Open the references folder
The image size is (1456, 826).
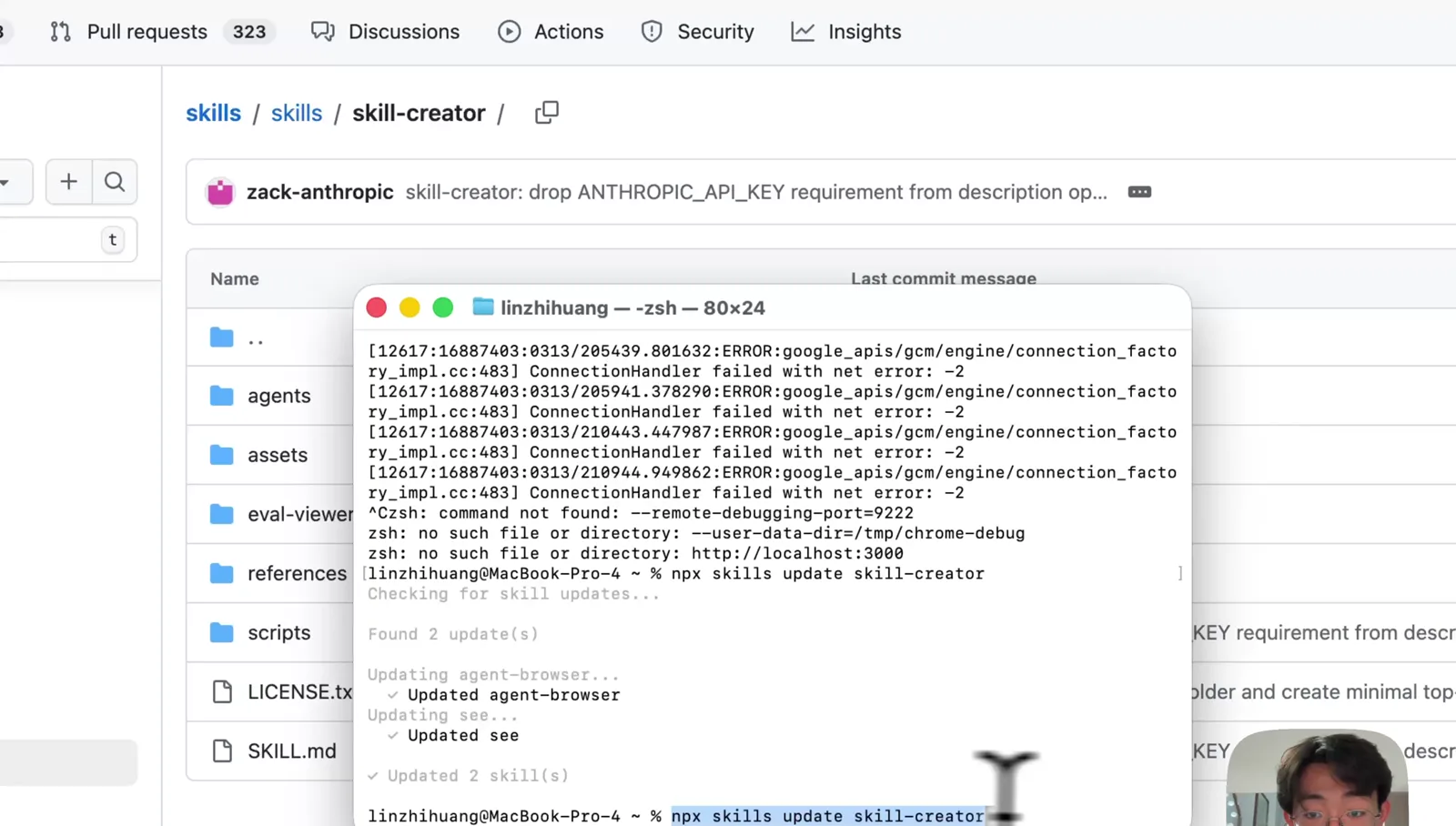coord(298,573)
